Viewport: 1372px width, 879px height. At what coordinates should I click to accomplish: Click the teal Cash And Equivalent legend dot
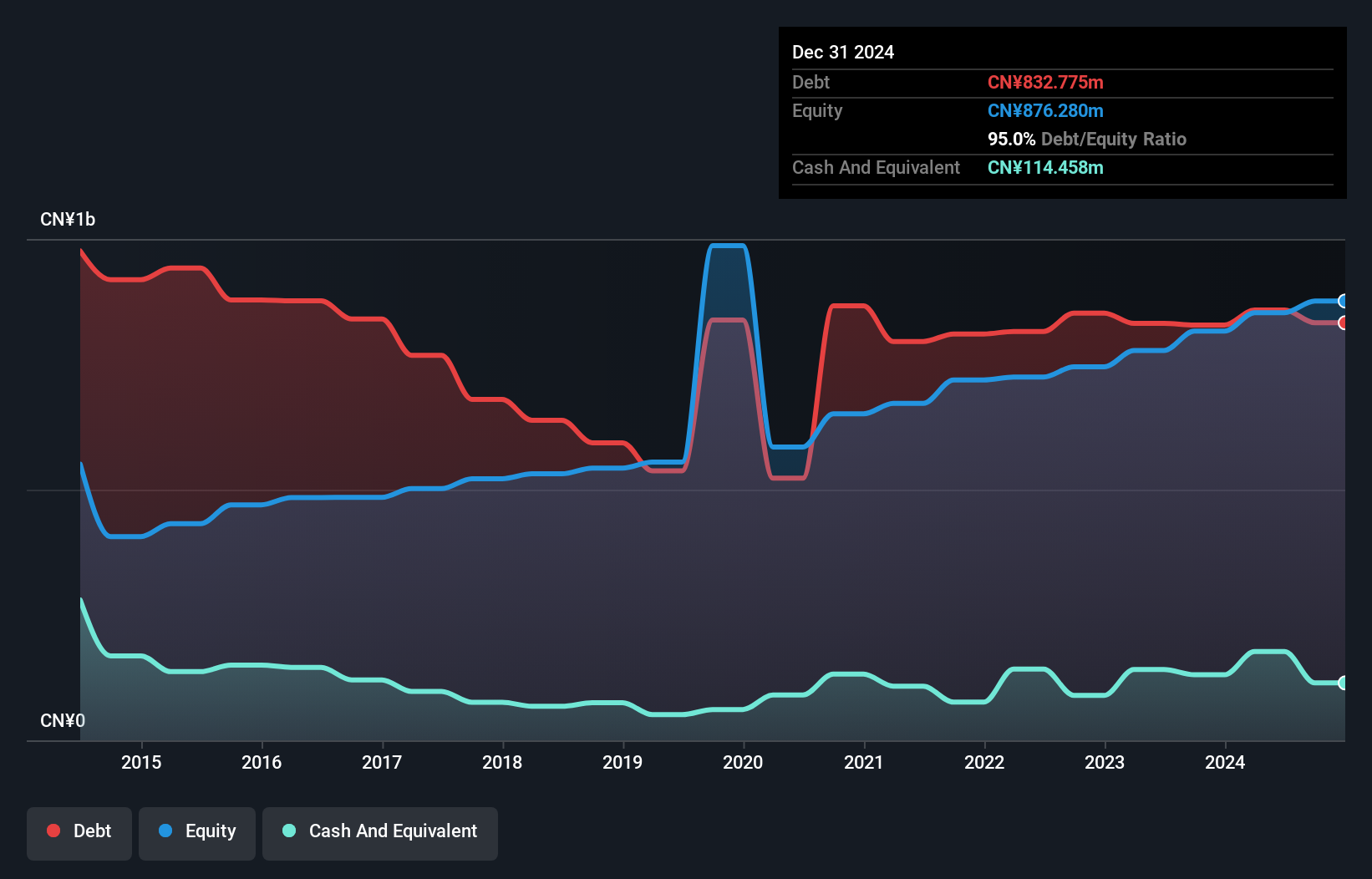click(x=289, y=831)
